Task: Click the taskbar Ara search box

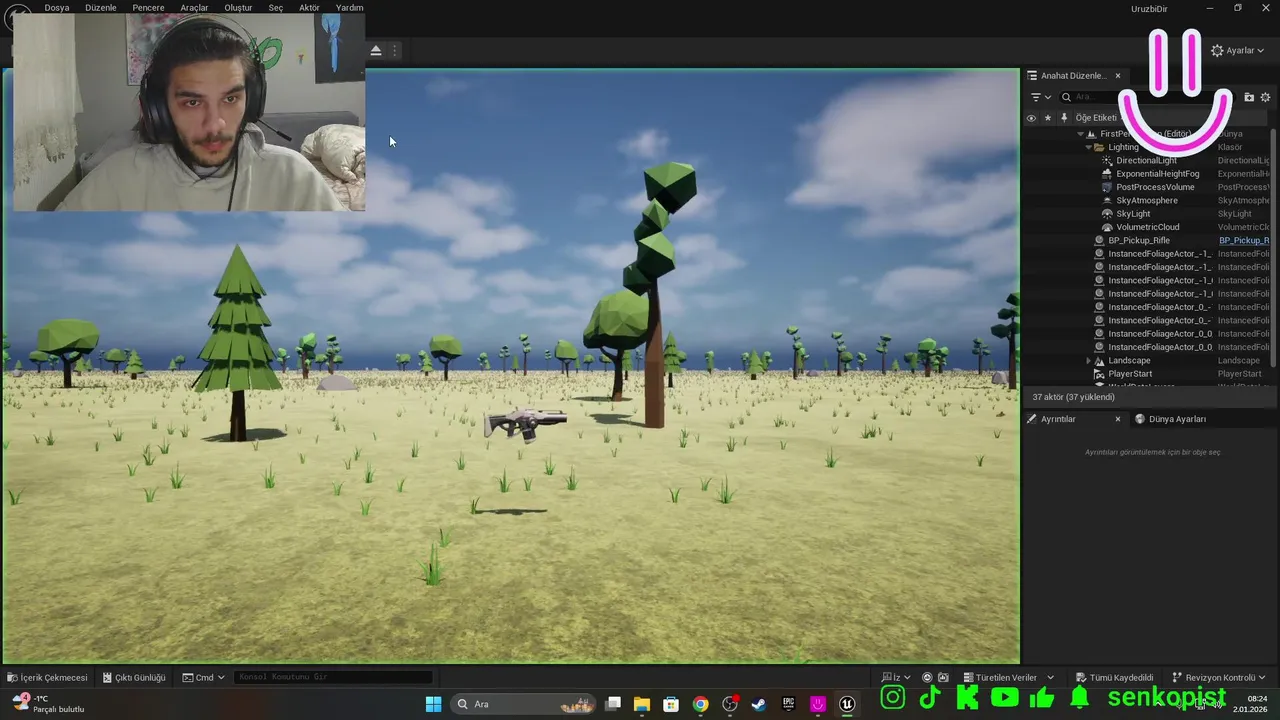Action: point(523,704)
